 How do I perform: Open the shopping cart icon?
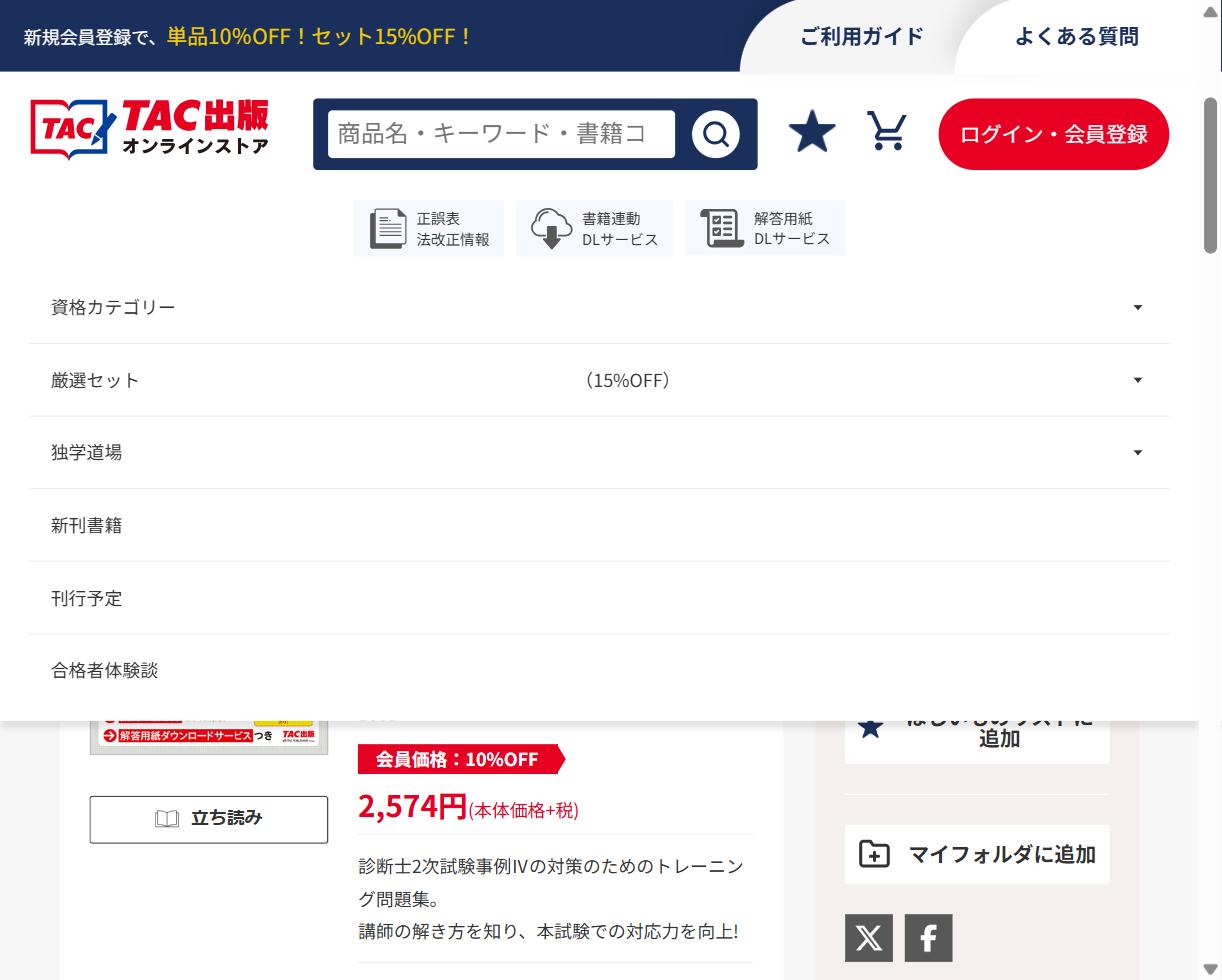point(887,131)
